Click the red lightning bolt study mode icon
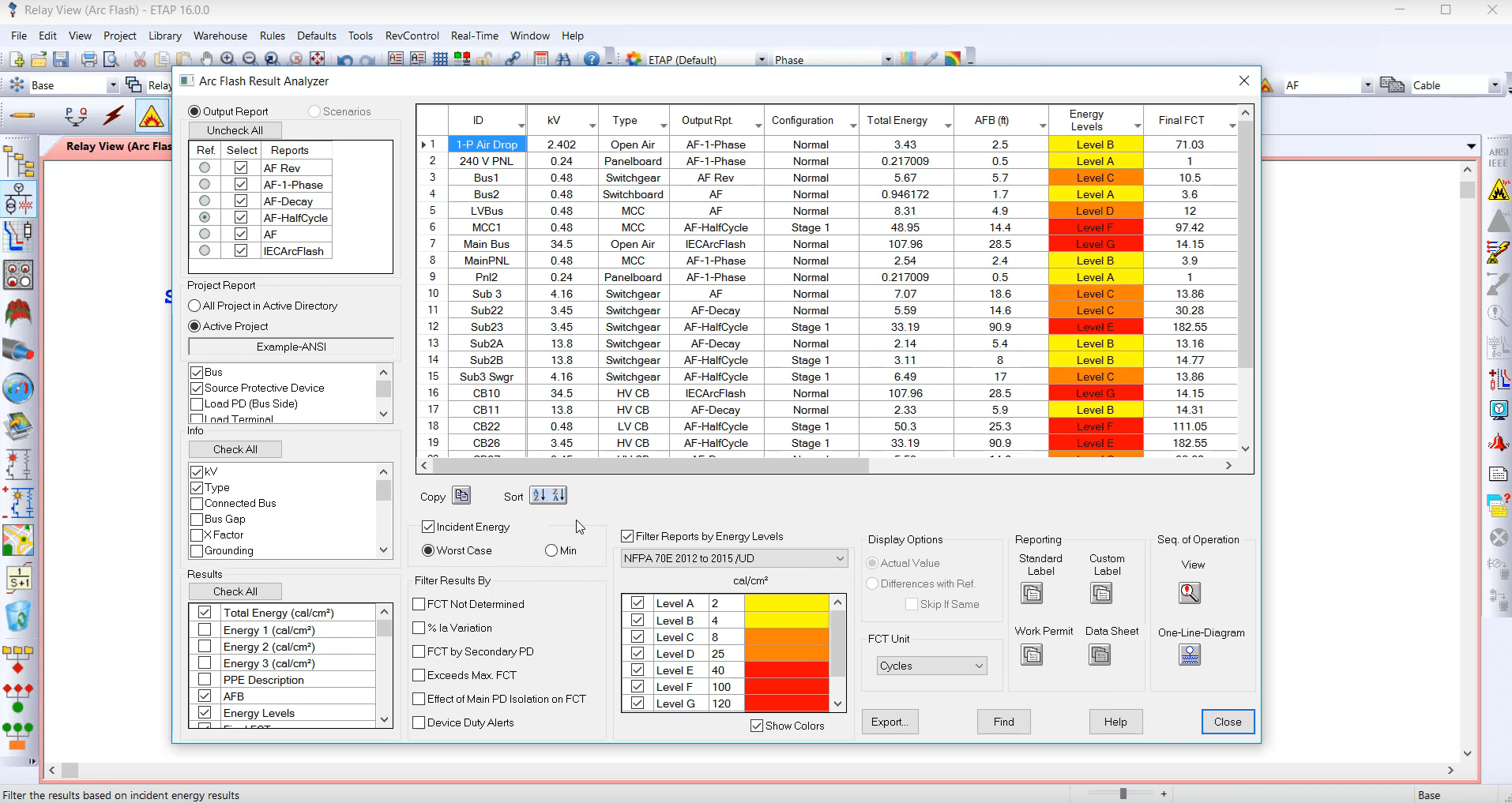The image size is (1512, 803). tap(114, 116)
